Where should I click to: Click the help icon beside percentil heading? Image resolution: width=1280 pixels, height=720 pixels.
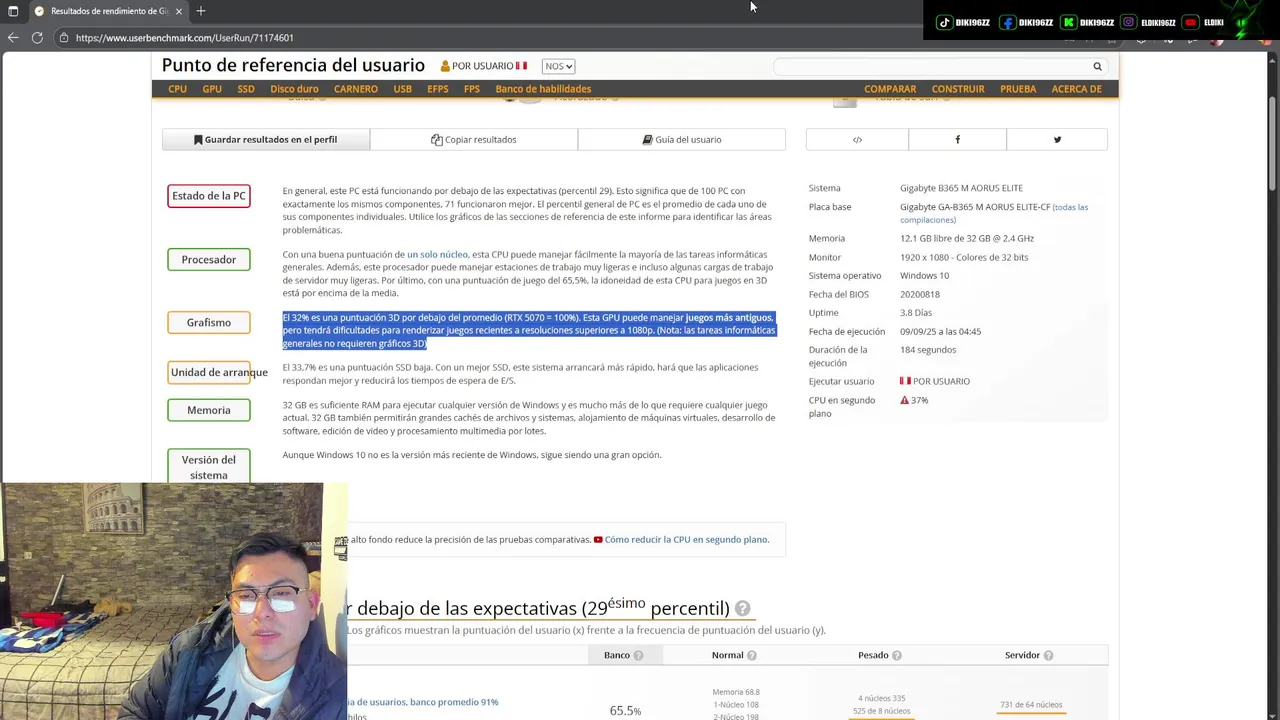click(x=742, y=608)
